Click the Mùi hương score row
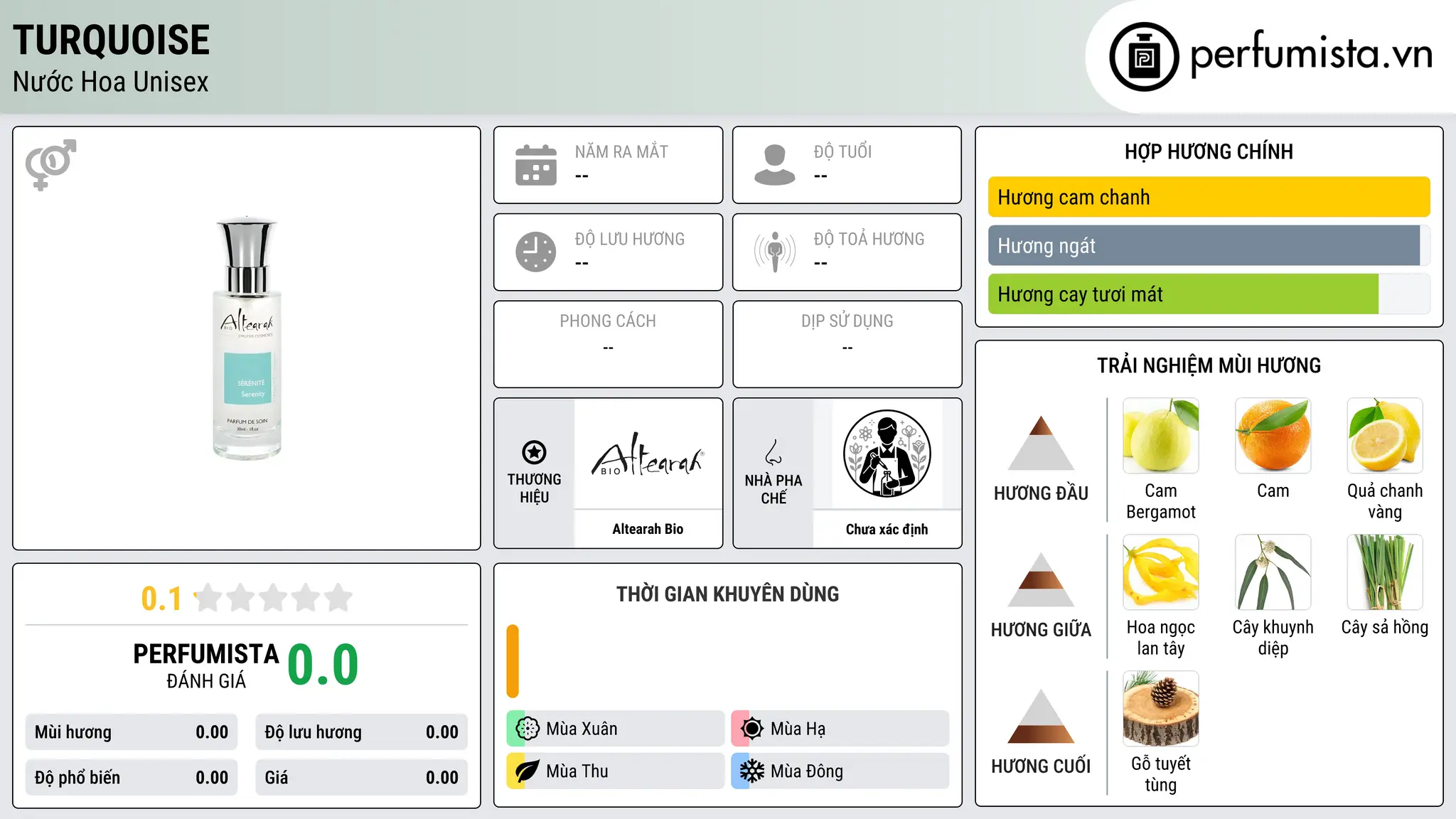Screen dimensions: 1456x819 (132, 732)
